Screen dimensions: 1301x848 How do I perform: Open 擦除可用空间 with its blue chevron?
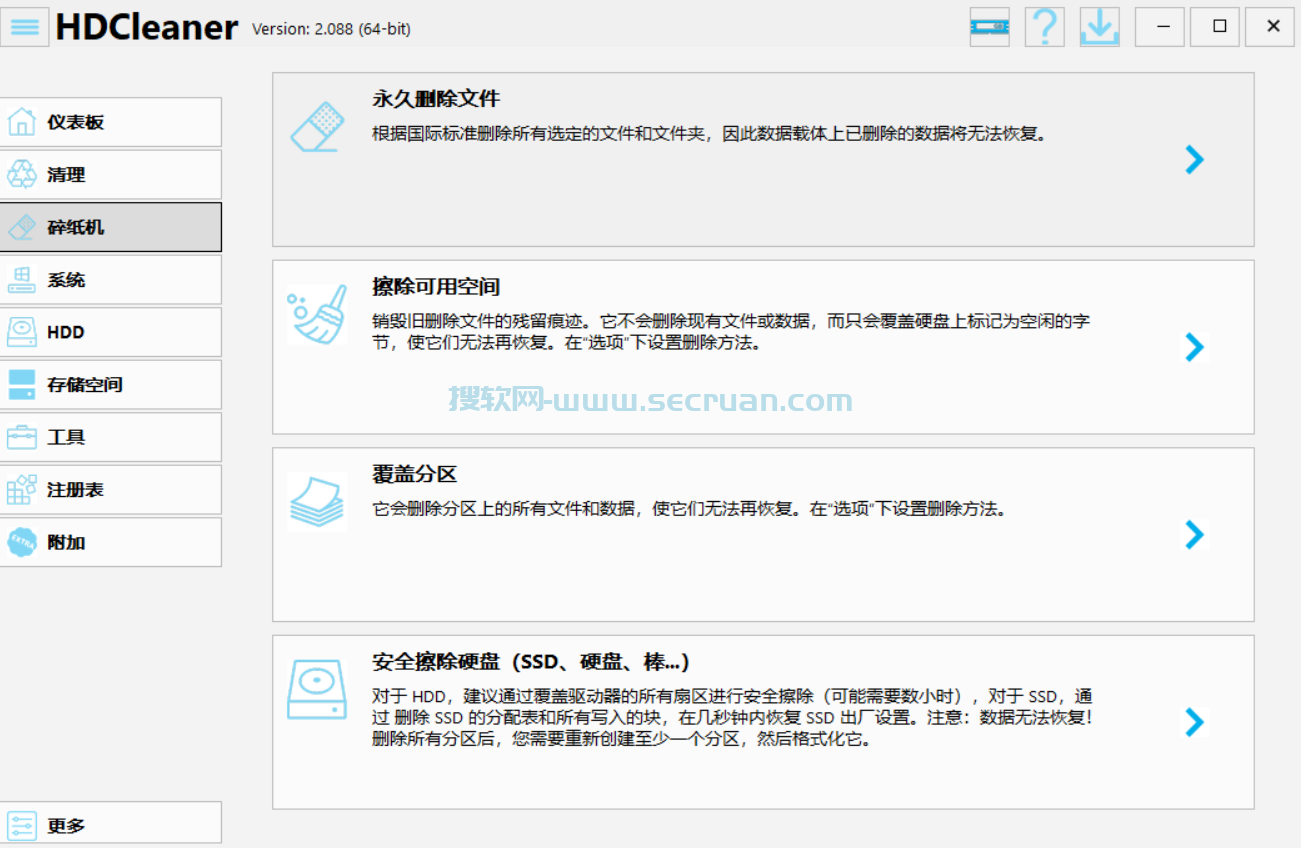pos(1194,347)
